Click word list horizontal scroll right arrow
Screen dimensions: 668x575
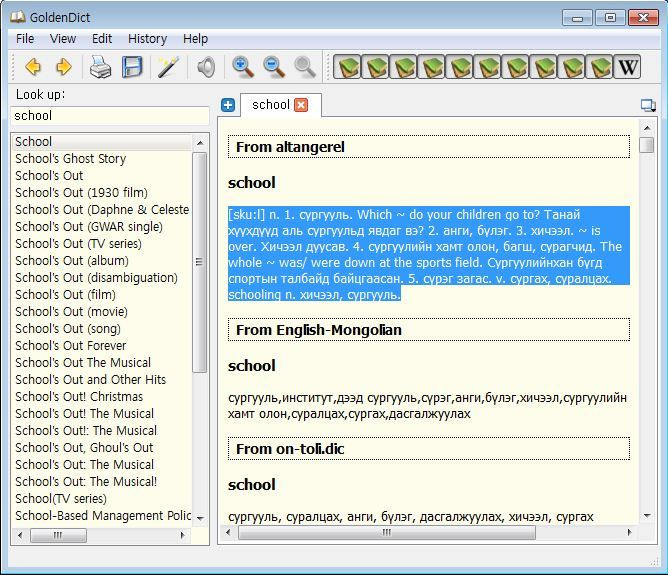click(x=183, y=535)
